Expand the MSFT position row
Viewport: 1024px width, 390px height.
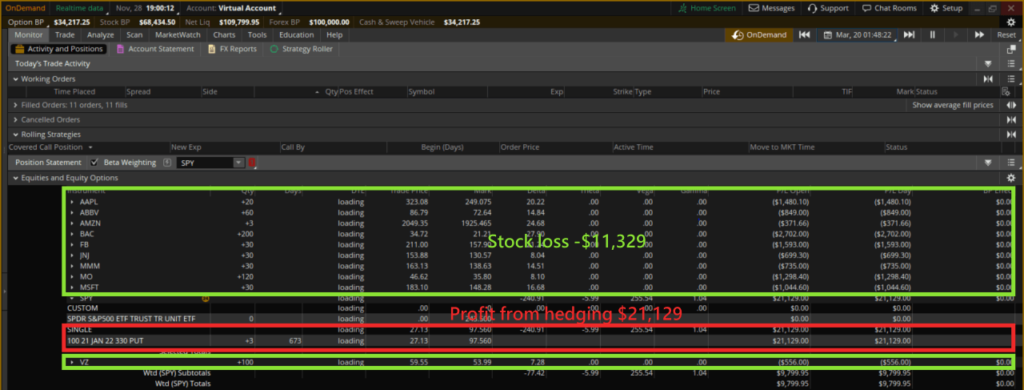(x=72, y=287)
